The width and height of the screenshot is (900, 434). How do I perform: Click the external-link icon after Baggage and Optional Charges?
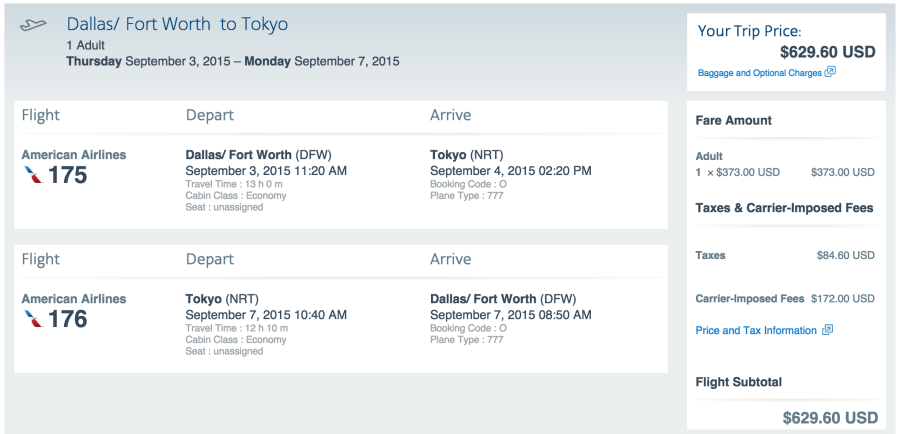click(x=830, y=72)
